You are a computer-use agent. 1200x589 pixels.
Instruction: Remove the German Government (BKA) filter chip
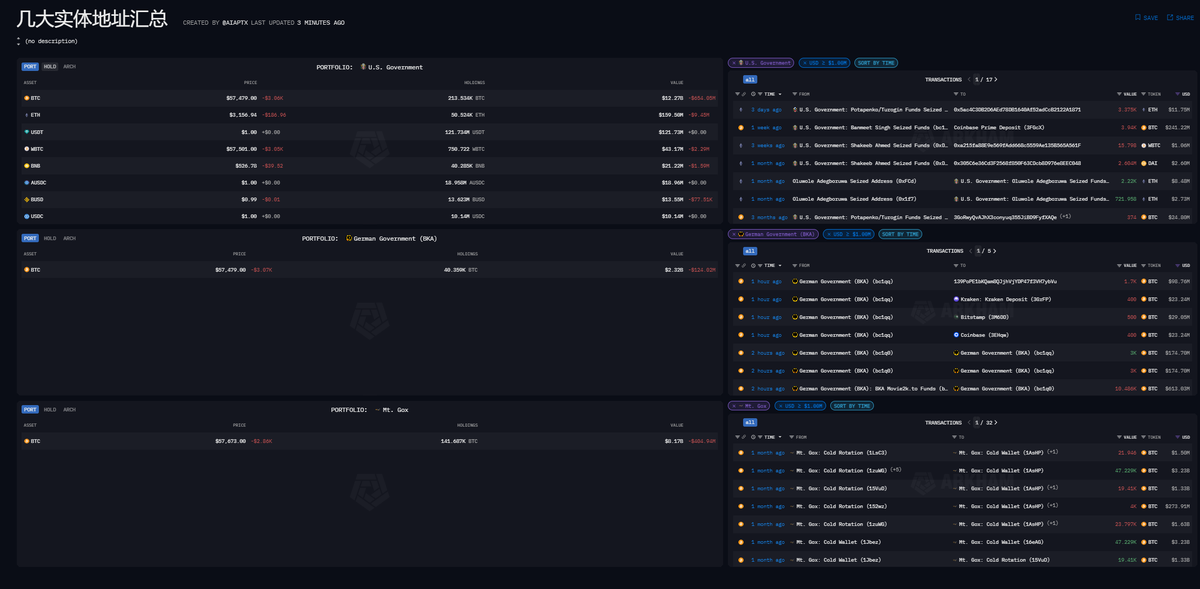click(733, 234)
